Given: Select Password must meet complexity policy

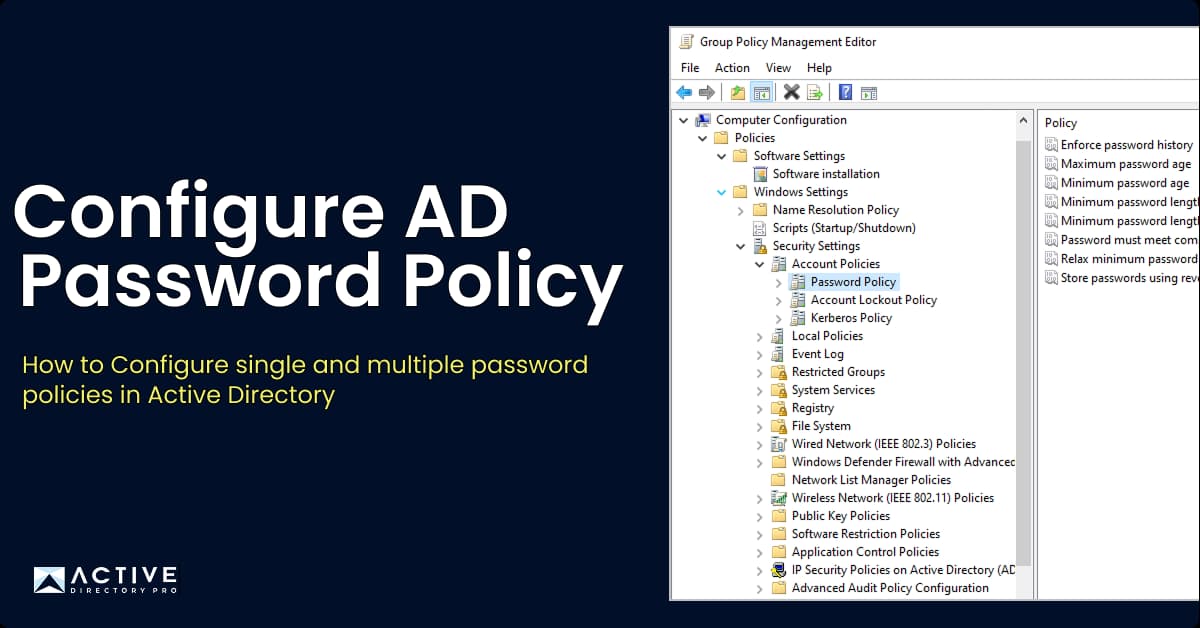Looking at the screenshot, I should (x=1129, y=240).
